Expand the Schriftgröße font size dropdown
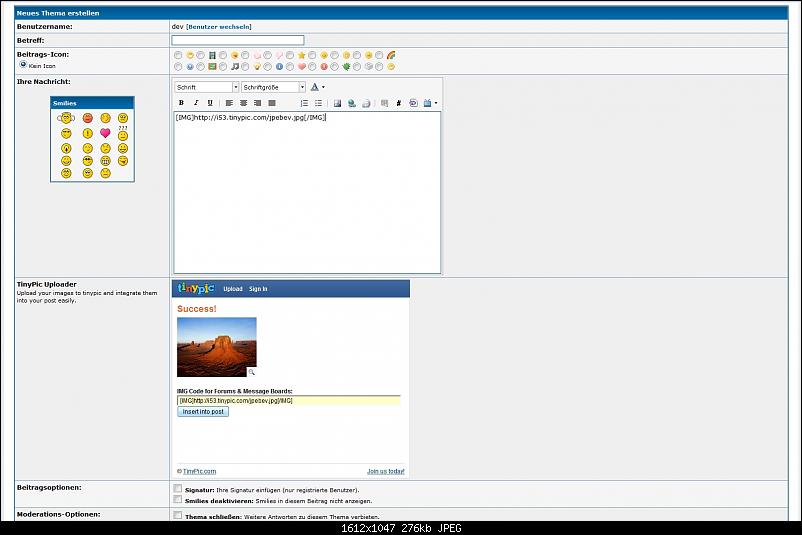 [x=273, y=87]
